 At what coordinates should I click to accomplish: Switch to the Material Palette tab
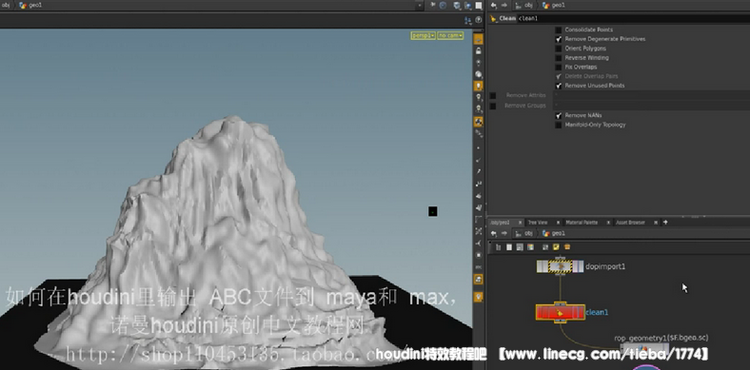pos(581,222)
